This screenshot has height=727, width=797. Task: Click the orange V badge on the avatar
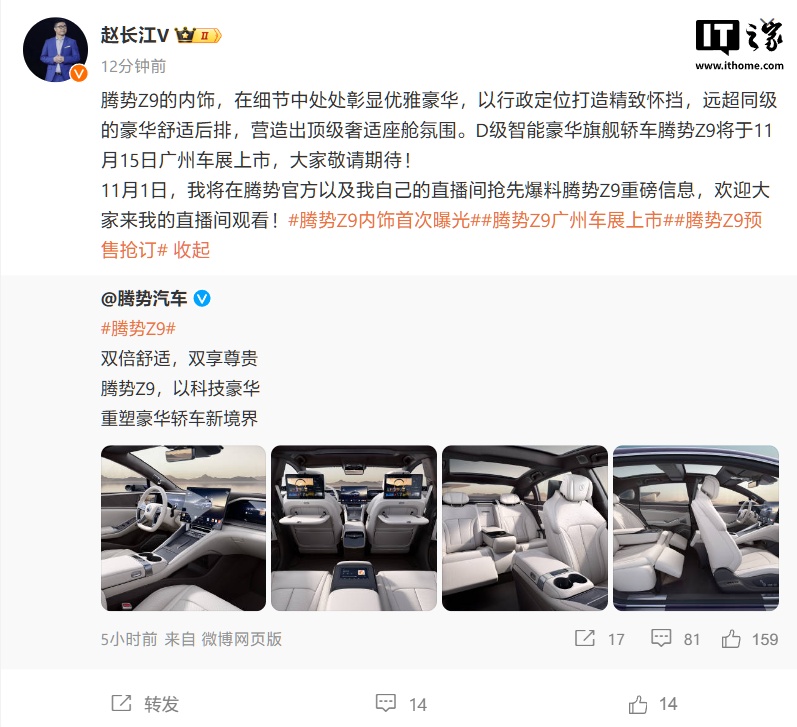pos(78,73)
